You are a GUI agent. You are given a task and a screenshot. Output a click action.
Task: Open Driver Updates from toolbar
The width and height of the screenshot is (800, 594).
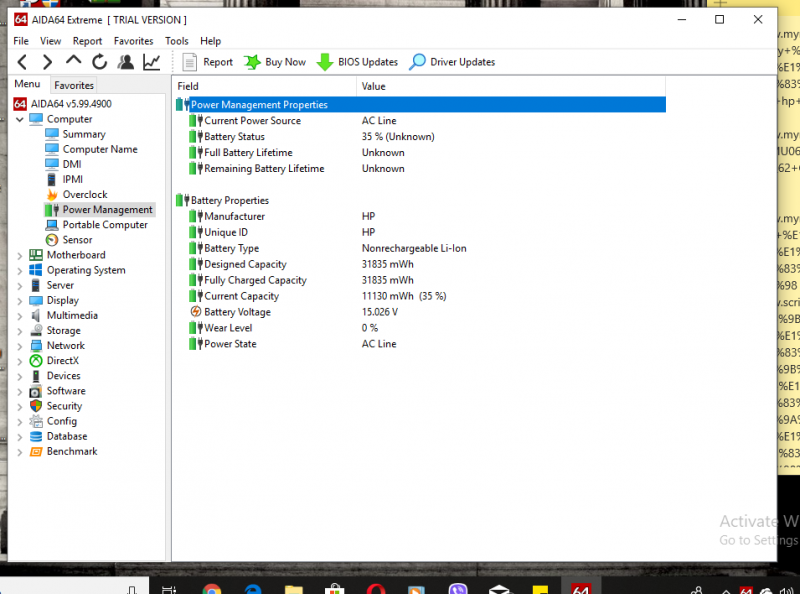[452, 62]
